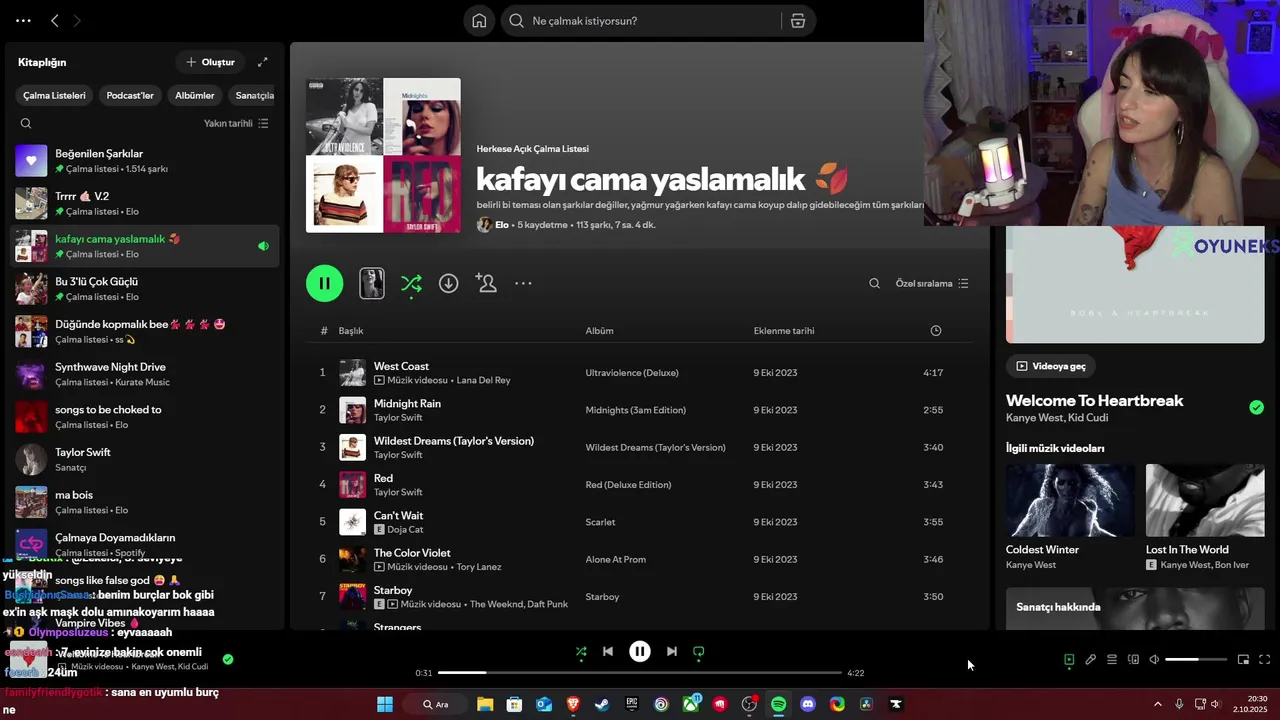Select the Starboy track
The width and height of the screenshot is (1280, 720).
point(641,597)
